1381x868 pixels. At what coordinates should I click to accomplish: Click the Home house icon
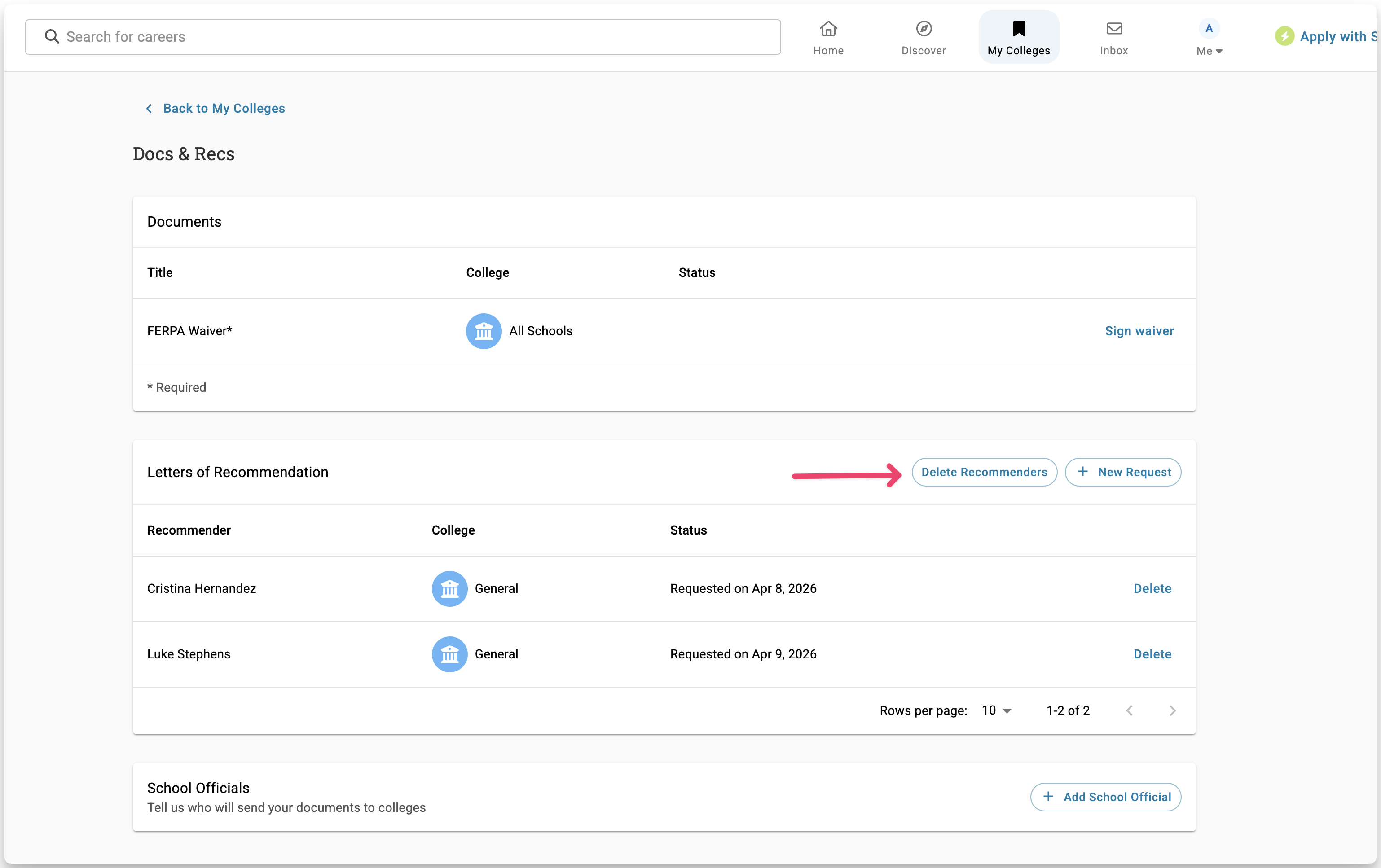(x=828, y=29)
